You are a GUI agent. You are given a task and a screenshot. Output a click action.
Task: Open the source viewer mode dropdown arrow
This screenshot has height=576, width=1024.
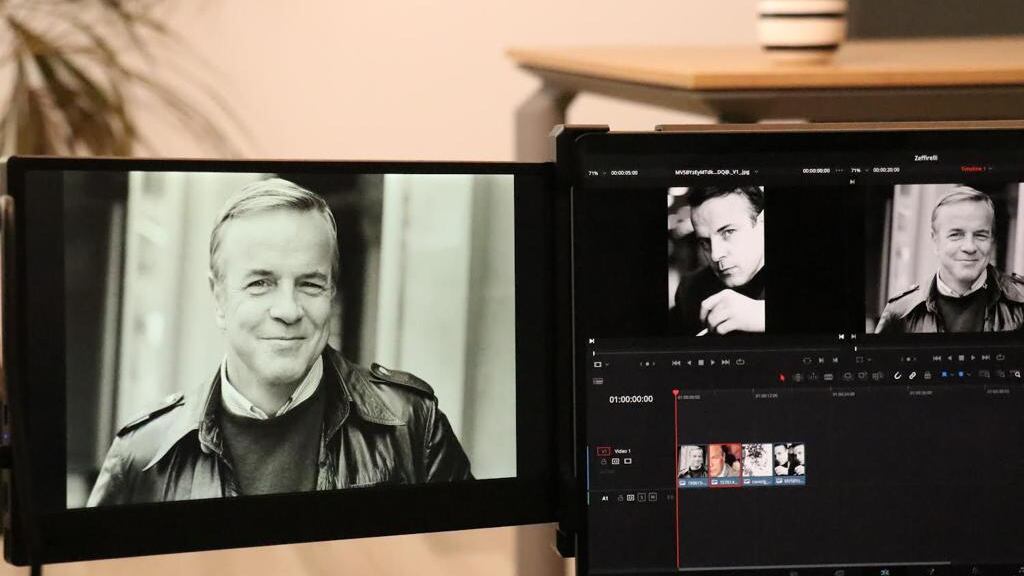tap(607, 364)
